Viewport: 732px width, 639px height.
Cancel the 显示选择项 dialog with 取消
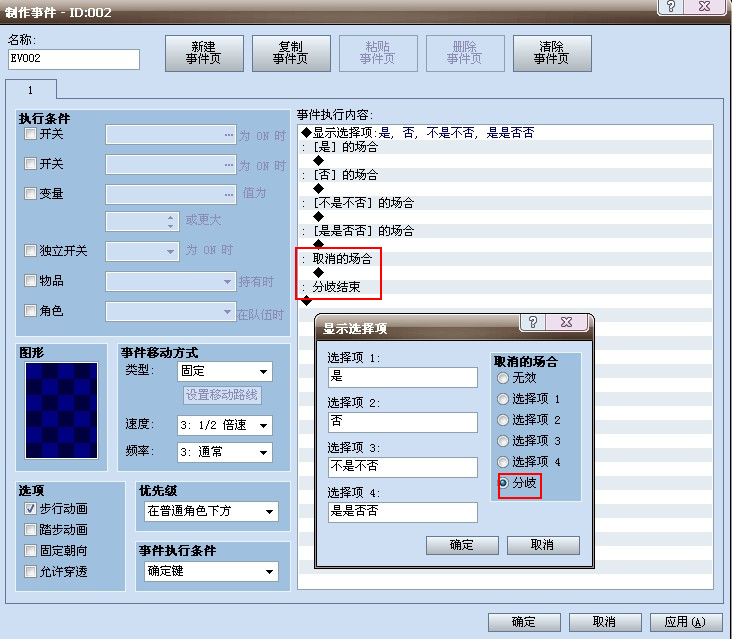click(x=543, y=545)
